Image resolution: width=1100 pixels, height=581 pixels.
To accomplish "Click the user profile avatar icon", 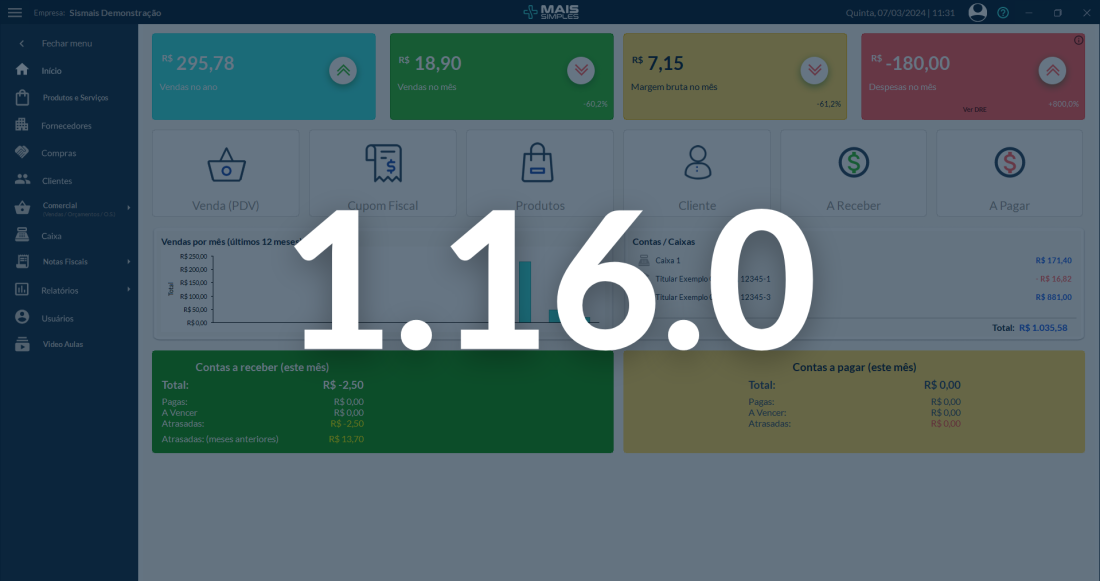I will point(977,13).
